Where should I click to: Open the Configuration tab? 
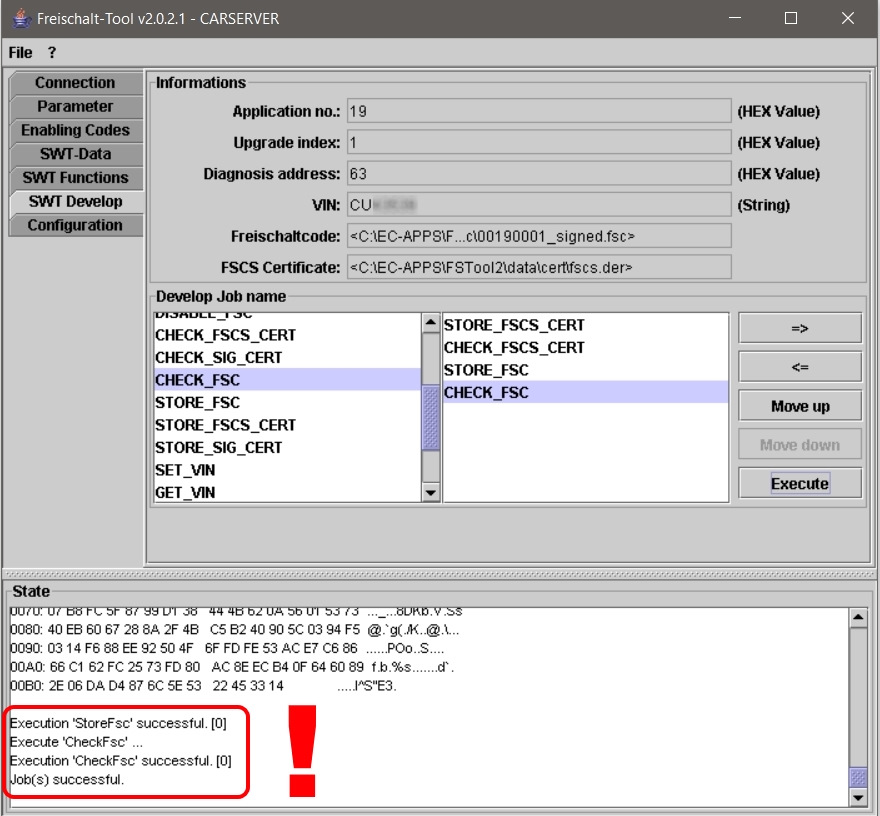click(x=76, y=225)
